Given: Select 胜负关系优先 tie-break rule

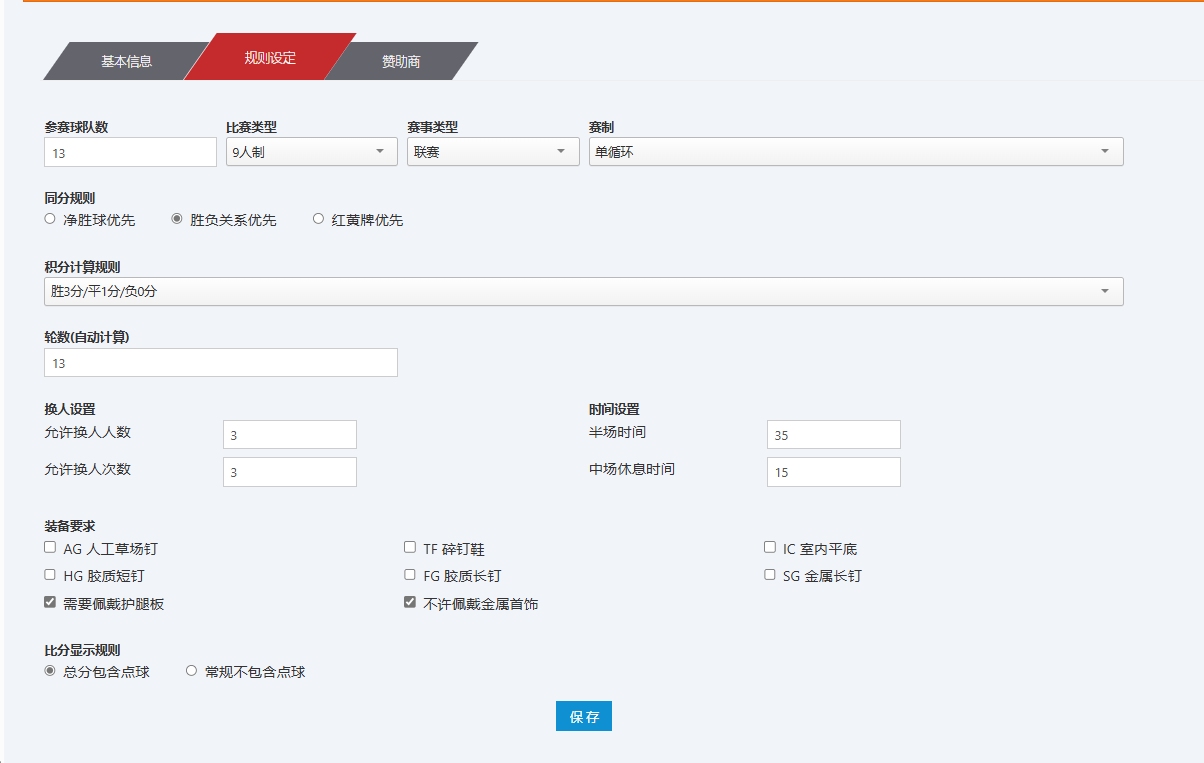Looking at the screenshot, I should (177, 219).
